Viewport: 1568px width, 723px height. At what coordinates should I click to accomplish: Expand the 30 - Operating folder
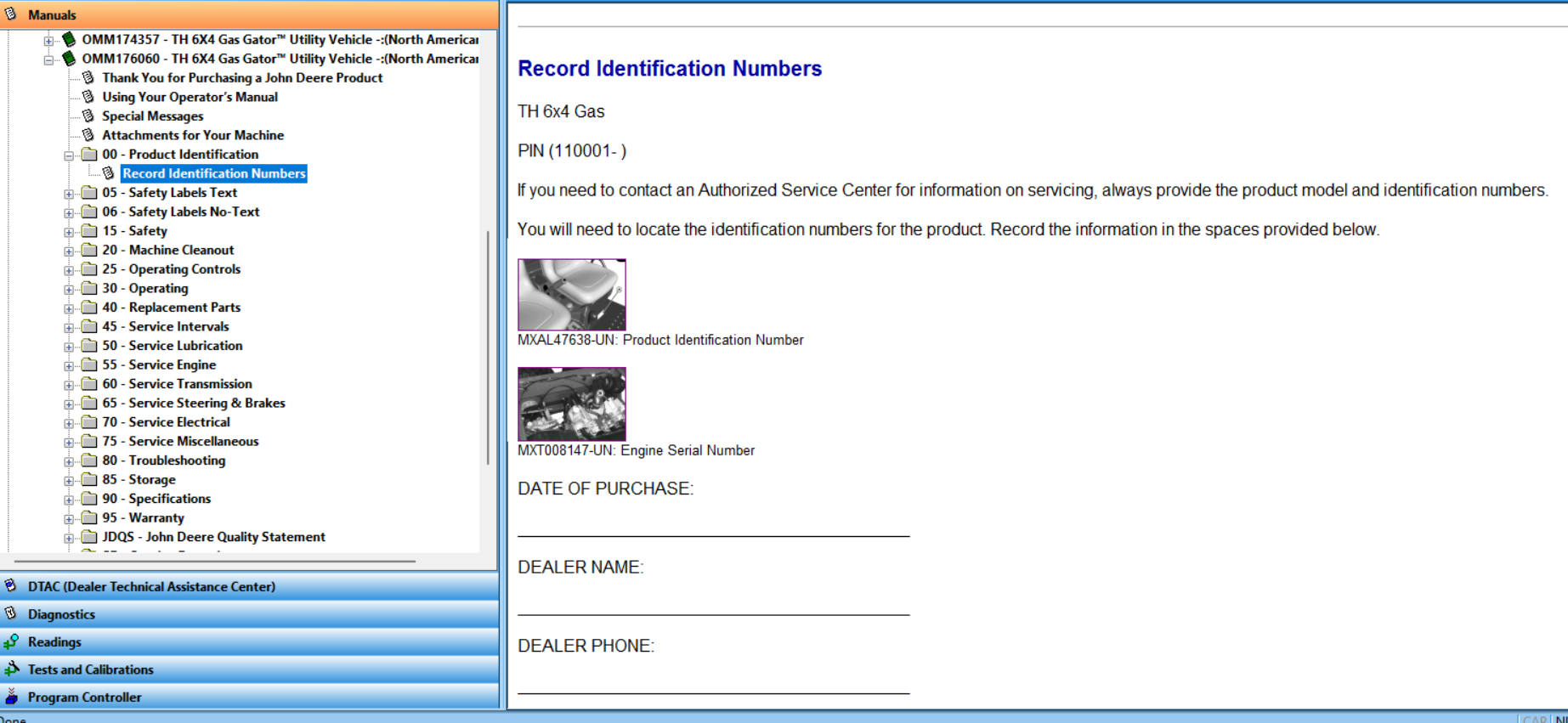69,290
